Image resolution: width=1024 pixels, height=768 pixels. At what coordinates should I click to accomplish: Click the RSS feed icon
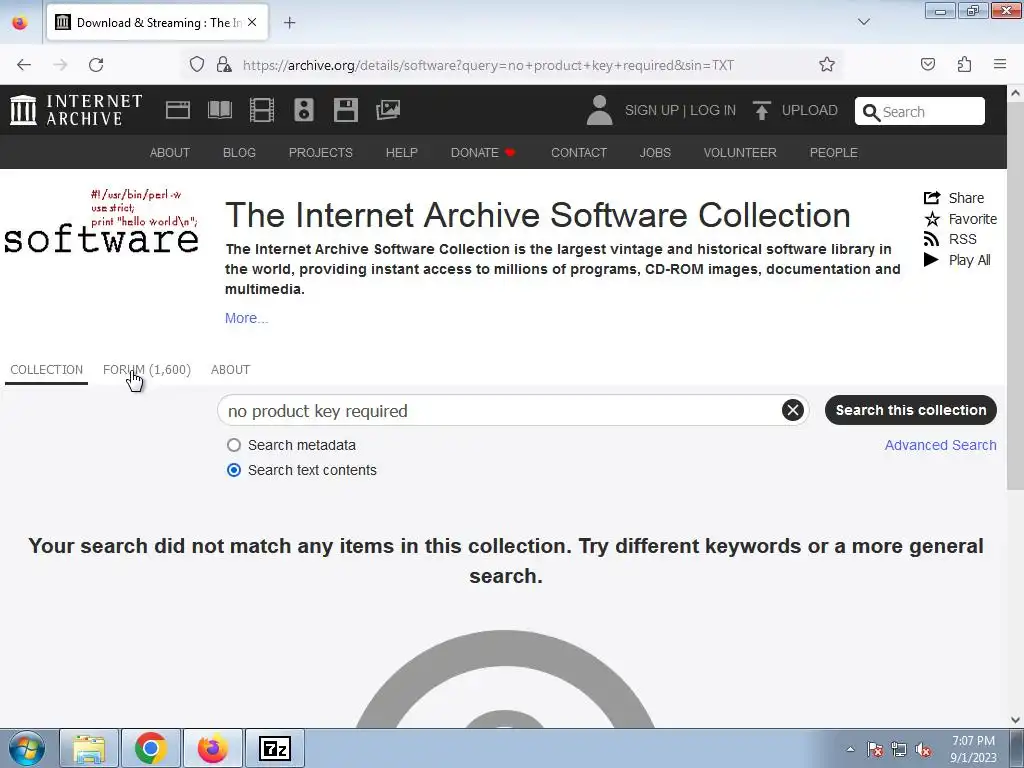(931, 239)
